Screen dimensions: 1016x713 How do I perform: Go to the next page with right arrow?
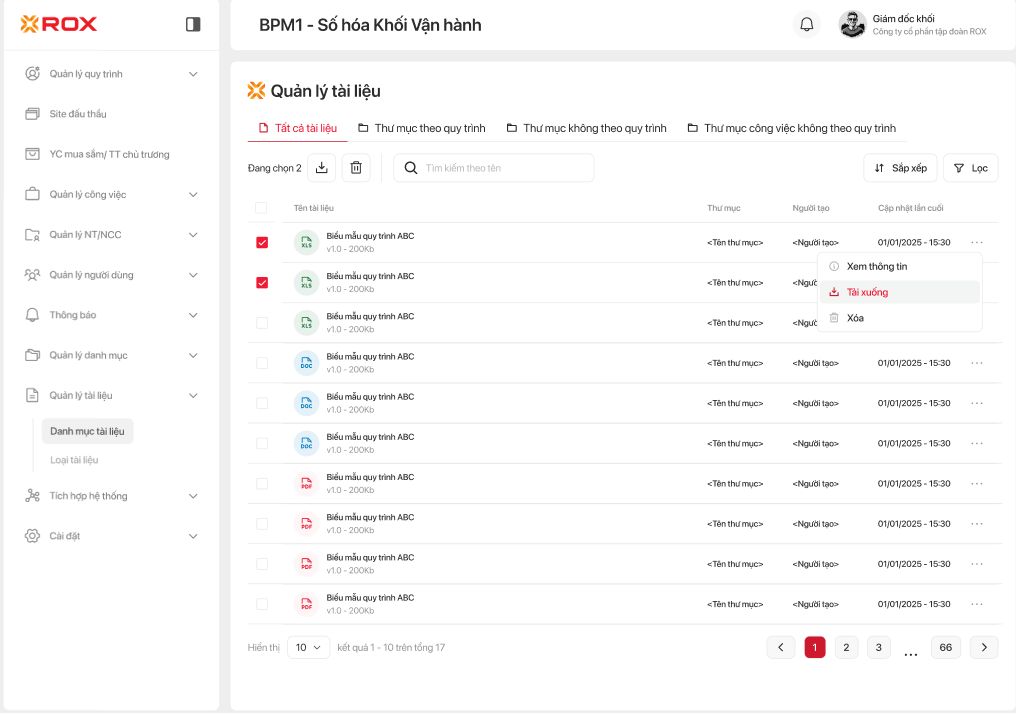[984, 647]
